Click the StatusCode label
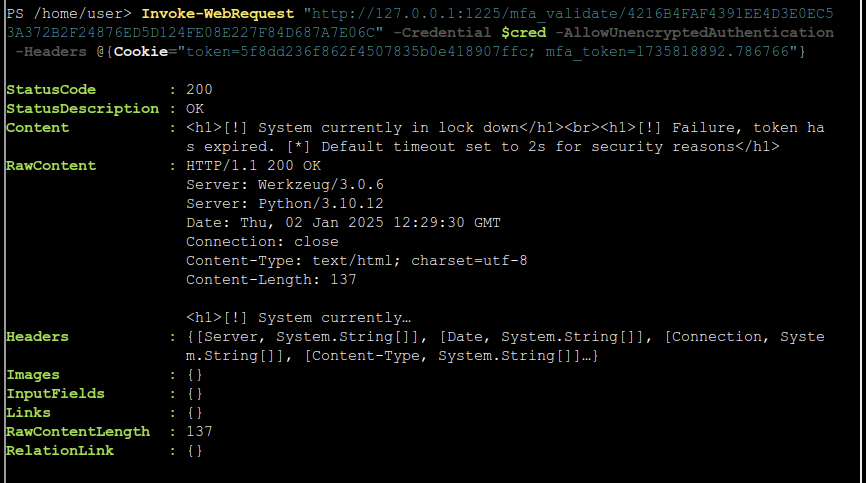Image resolution: width=866 pixels, height=483 pixels. (51, 89)
